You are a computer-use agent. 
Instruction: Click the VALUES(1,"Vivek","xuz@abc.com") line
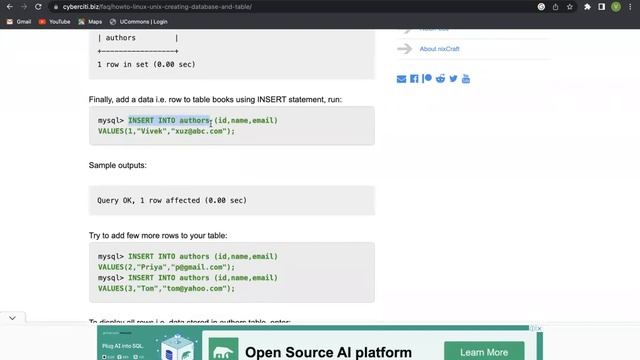pos(167,131)
